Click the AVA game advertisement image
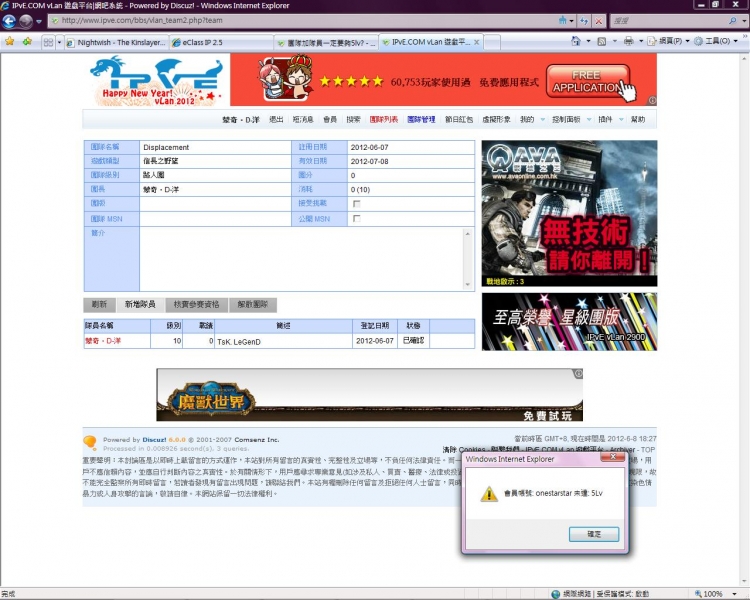This screenshot has height=600, width=750. click(x=569, y=213)
